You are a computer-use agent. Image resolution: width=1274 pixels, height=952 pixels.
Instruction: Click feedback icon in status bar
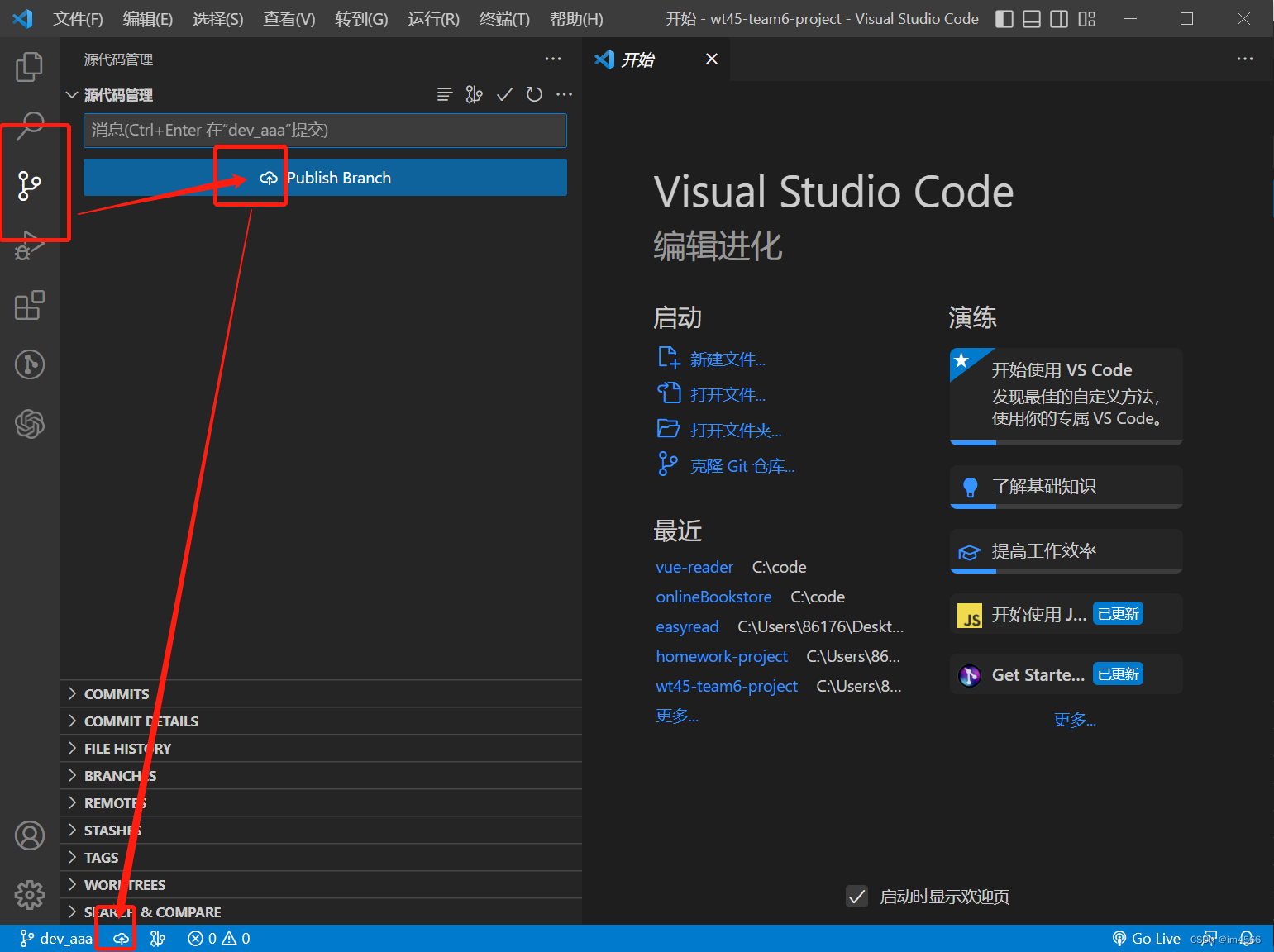(1210, 939)
